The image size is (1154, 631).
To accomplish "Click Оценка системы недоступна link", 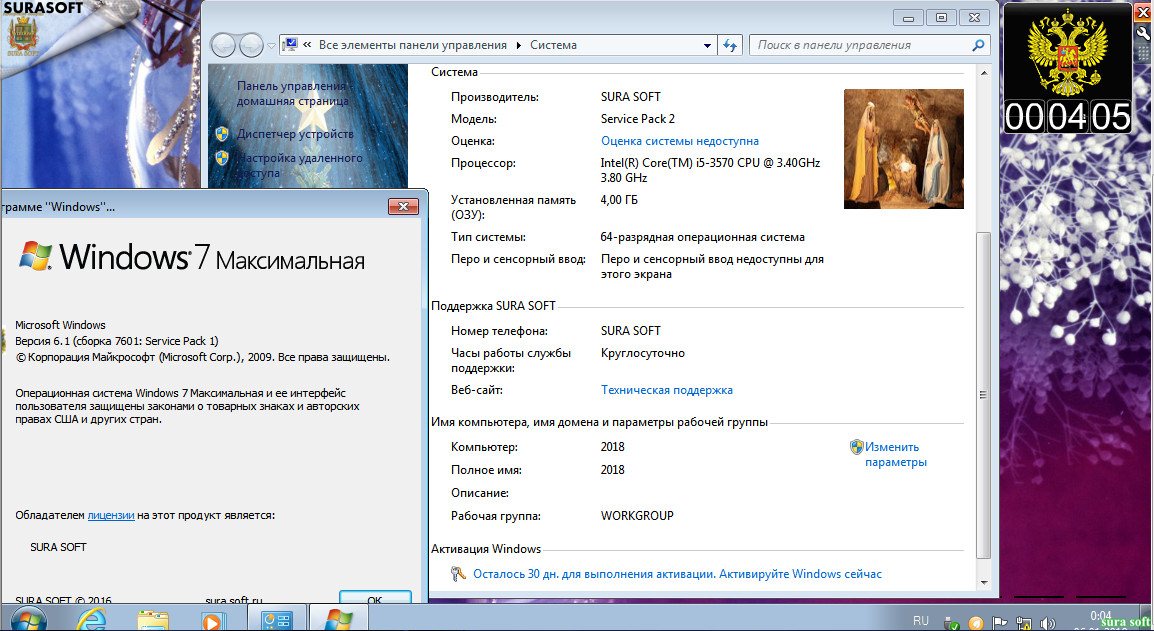I will coord(679,141).
